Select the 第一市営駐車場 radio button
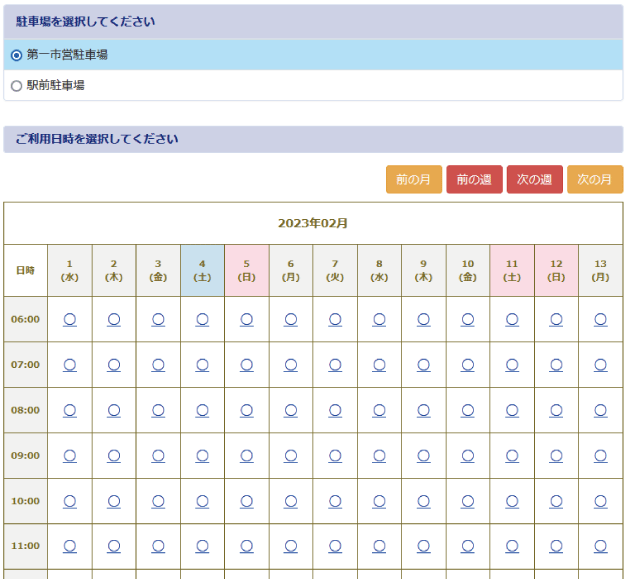 point(16,55)
